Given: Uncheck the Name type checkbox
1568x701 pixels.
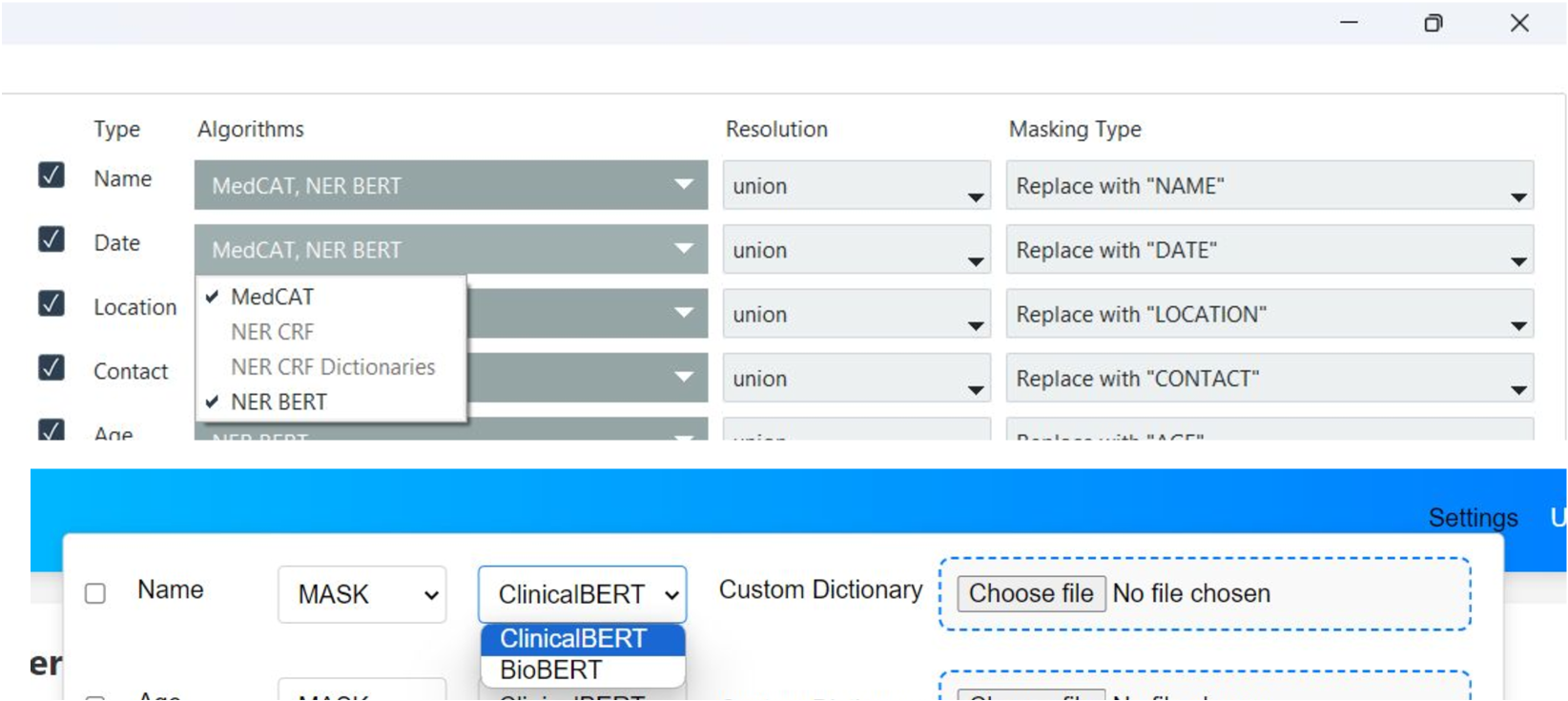Looking at the screenshot, I should pos(52,175).
